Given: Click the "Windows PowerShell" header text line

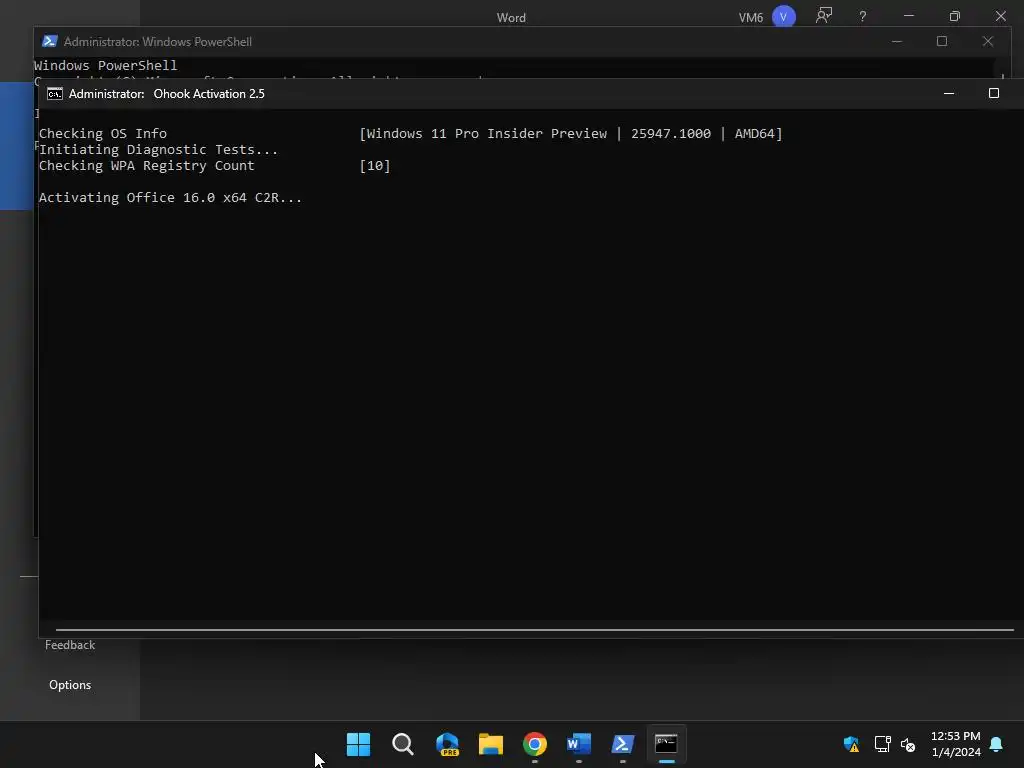Looking at the screenshot, I should pos(105,65).
